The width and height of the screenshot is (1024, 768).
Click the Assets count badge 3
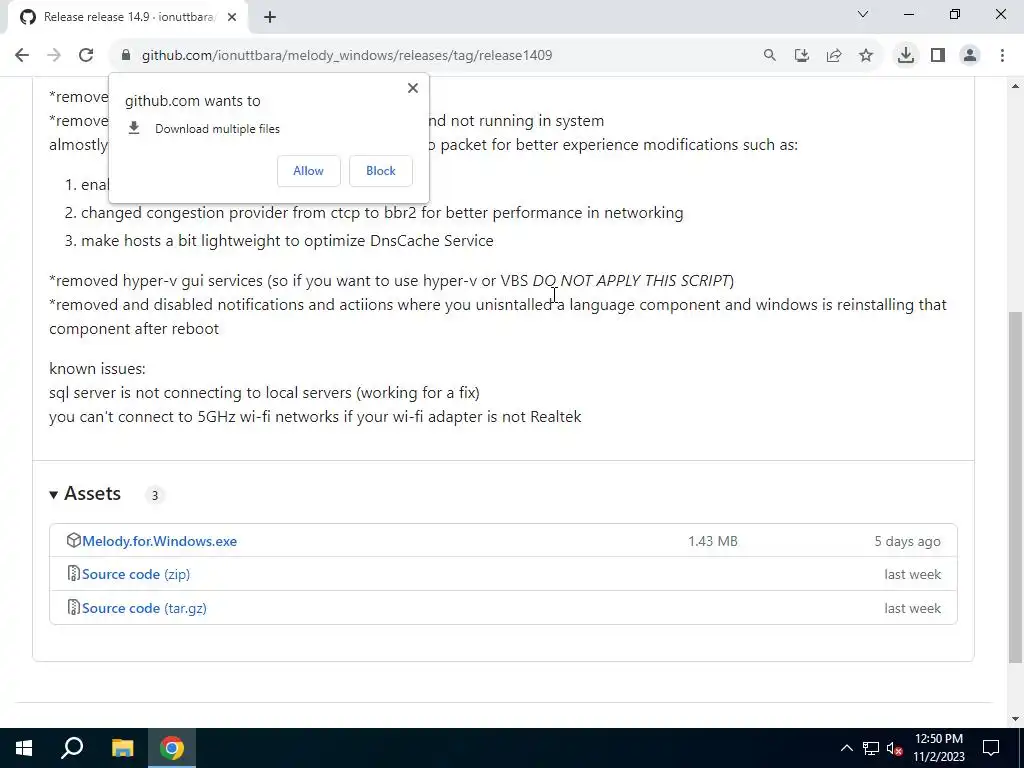[155, 495]
